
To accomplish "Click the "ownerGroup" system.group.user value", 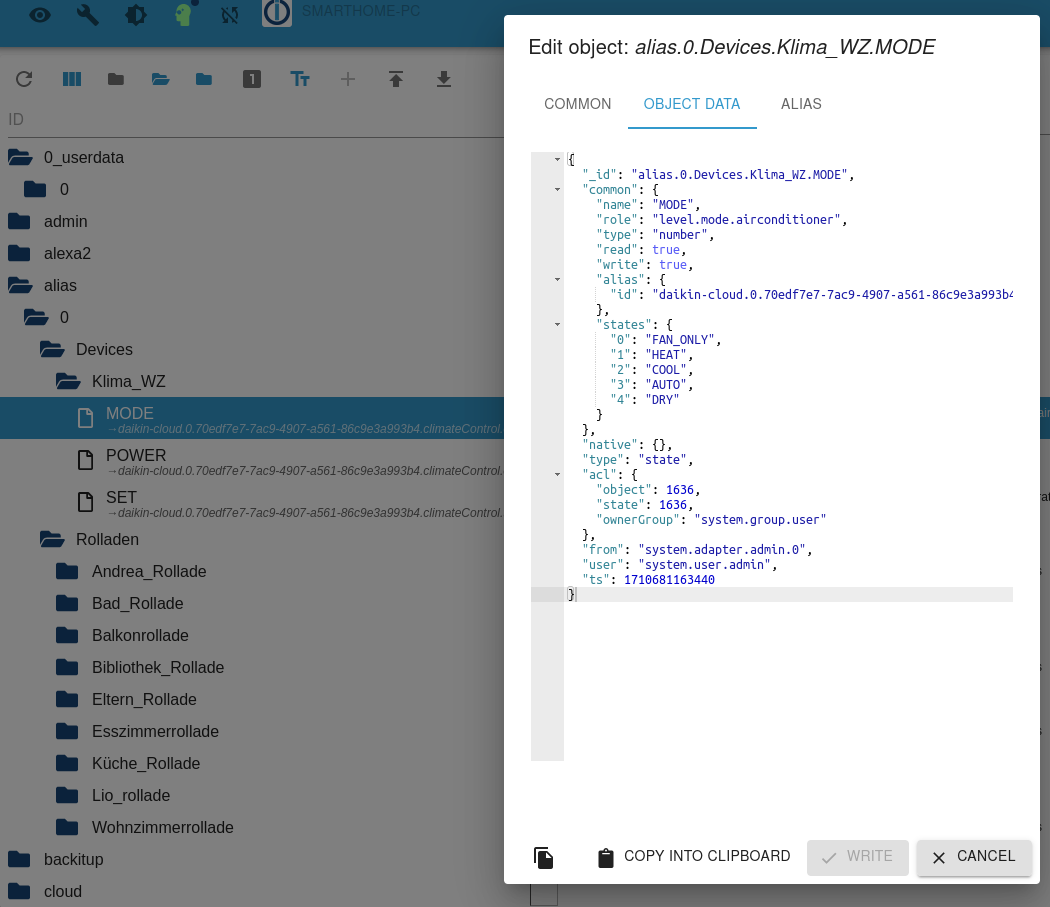I will point(760,520).
